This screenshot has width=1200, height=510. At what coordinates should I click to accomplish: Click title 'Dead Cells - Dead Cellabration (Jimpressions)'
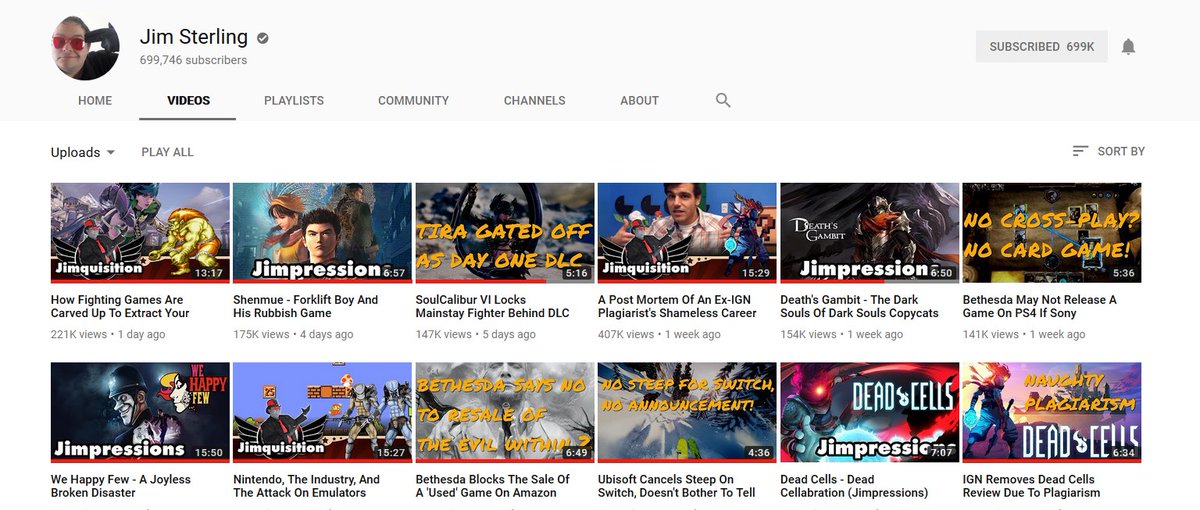coord(854,486)
